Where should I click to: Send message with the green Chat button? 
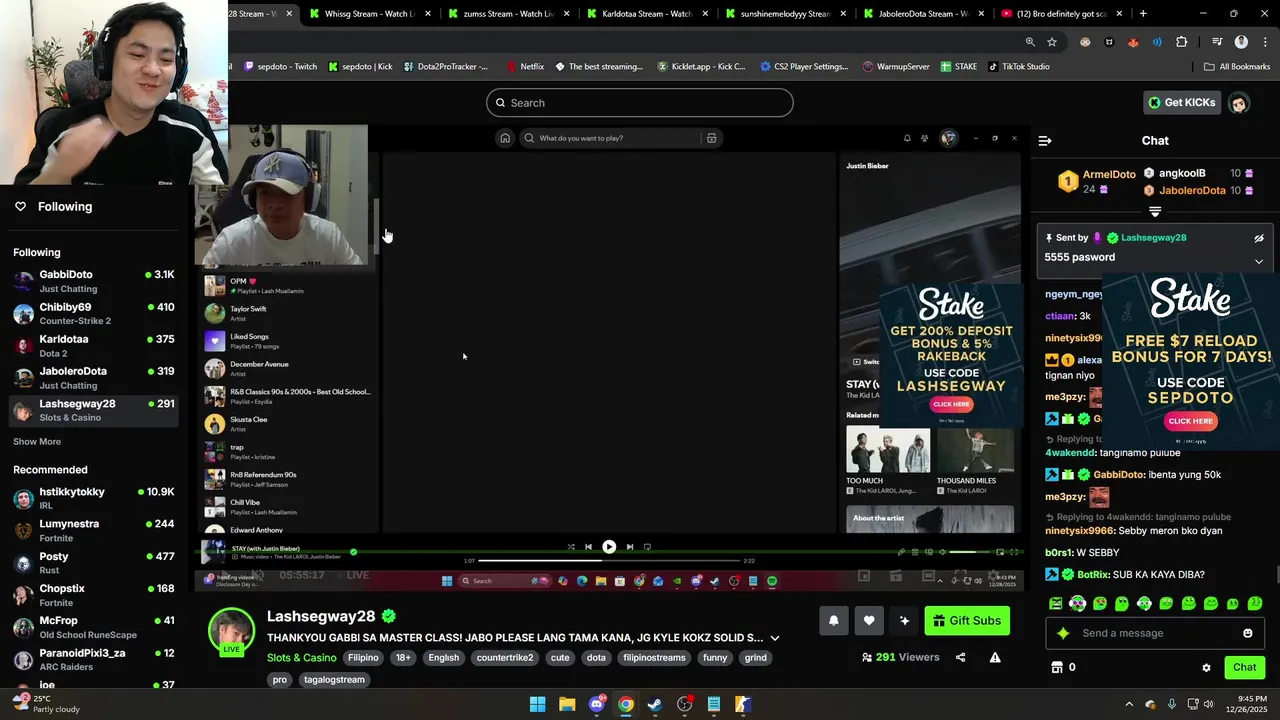tap(1244, 667)
